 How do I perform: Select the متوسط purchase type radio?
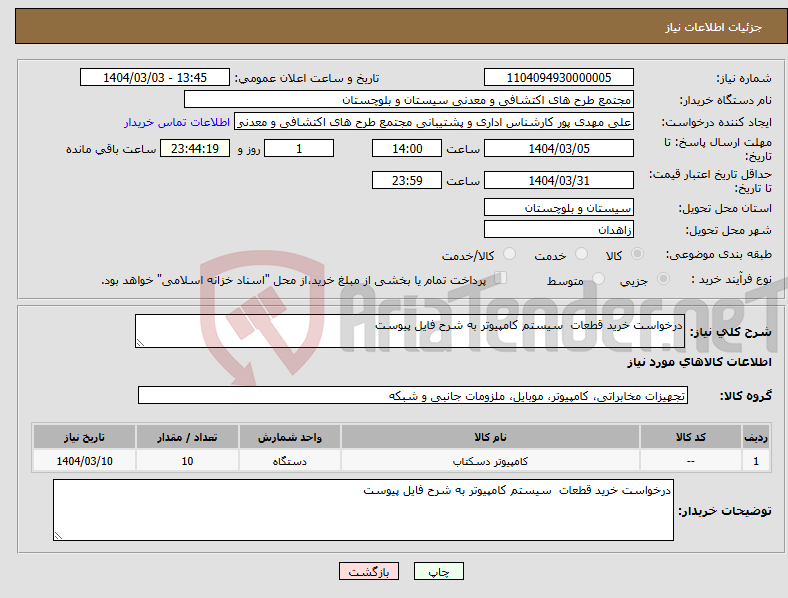pyautogui.click(x=598, y=279)
